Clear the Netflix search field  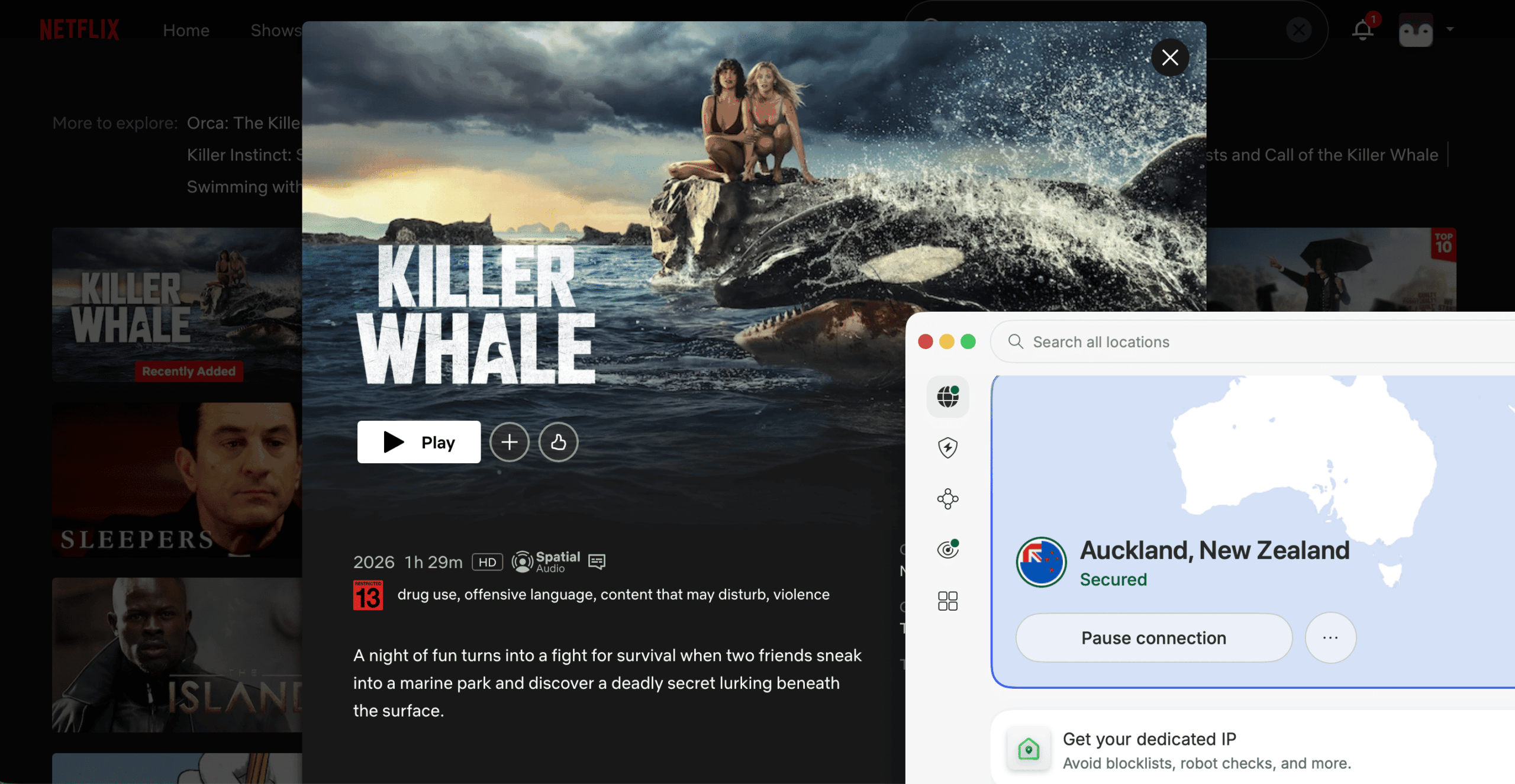[x=1299, y=29]
